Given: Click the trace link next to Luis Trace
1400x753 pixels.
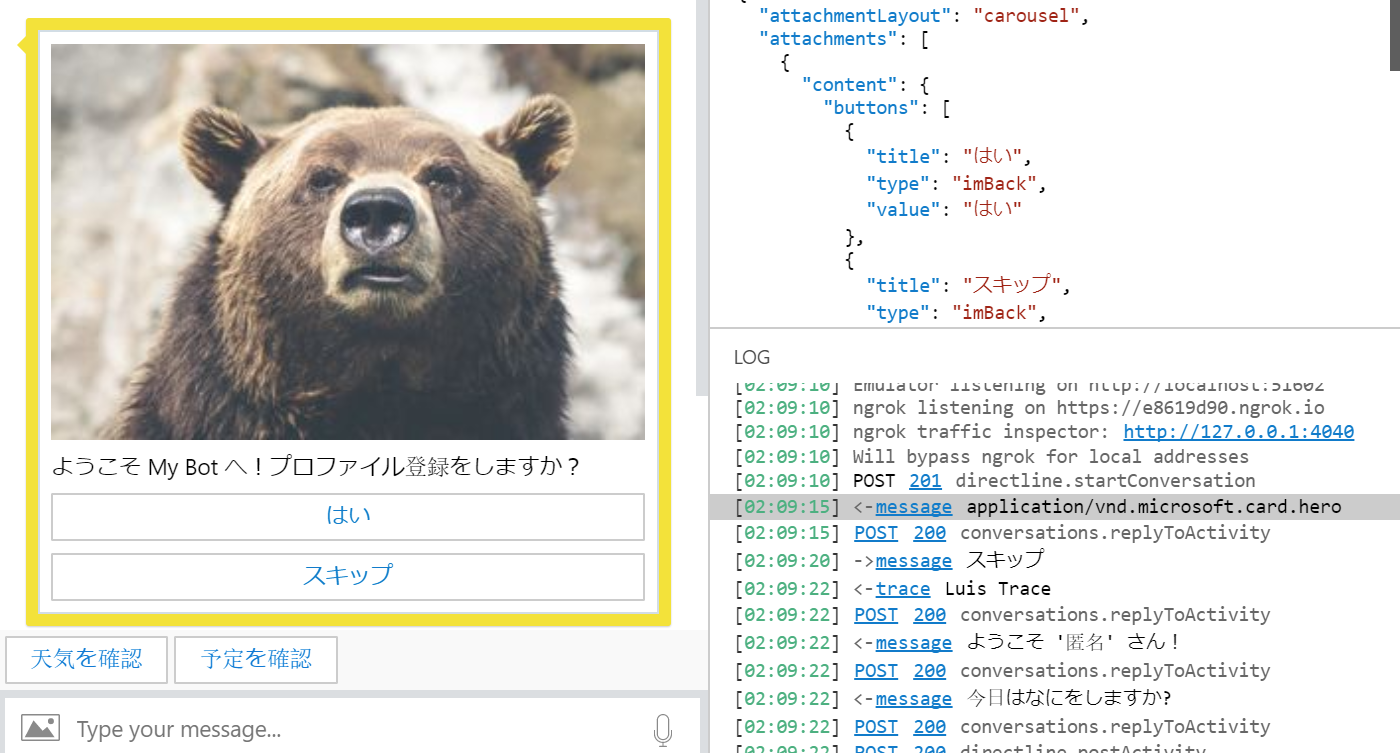Looking at the screenshot, I should coord(901,588).
